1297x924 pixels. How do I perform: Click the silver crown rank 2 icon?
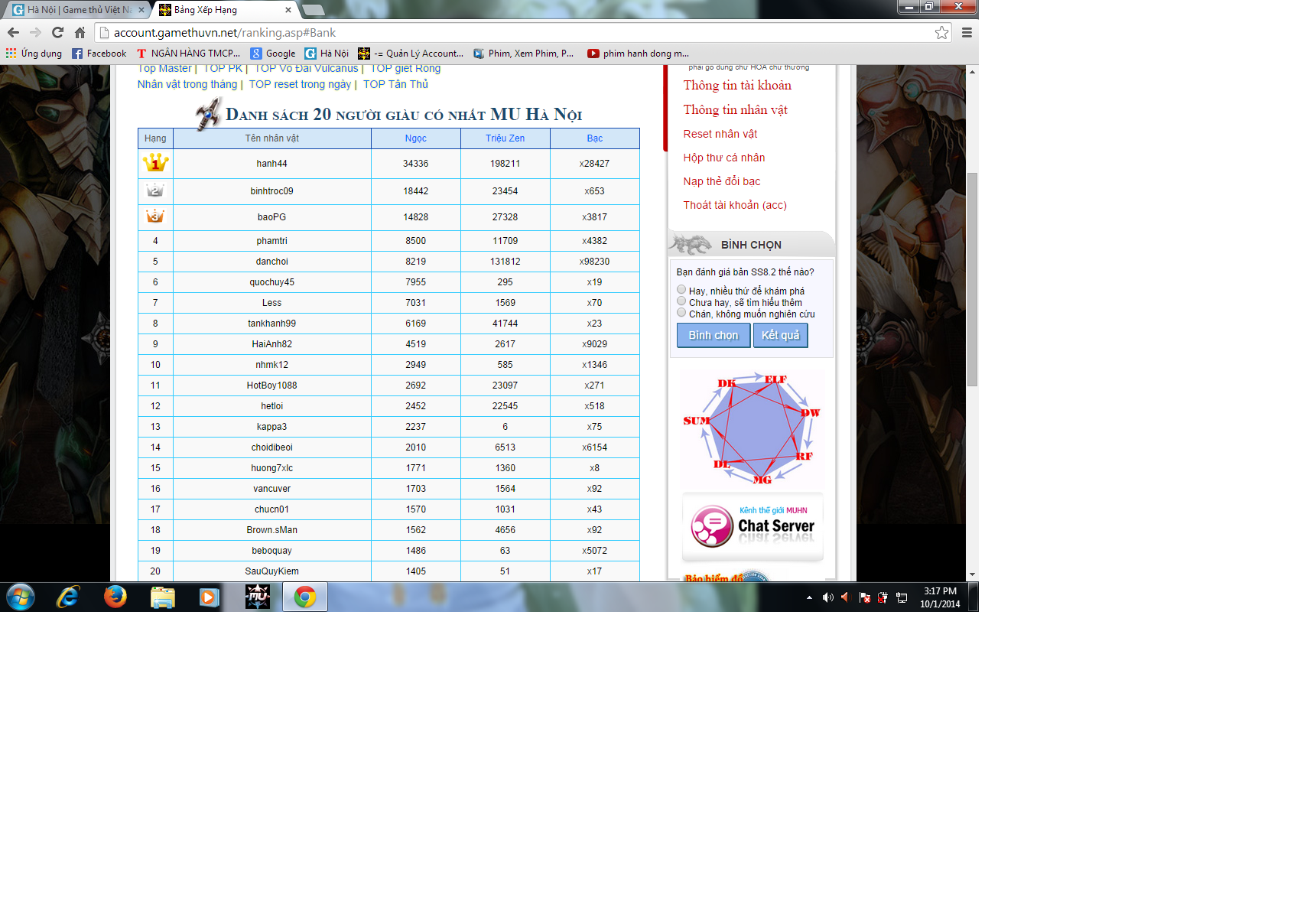pyautogui.click(x=155, y=190)
